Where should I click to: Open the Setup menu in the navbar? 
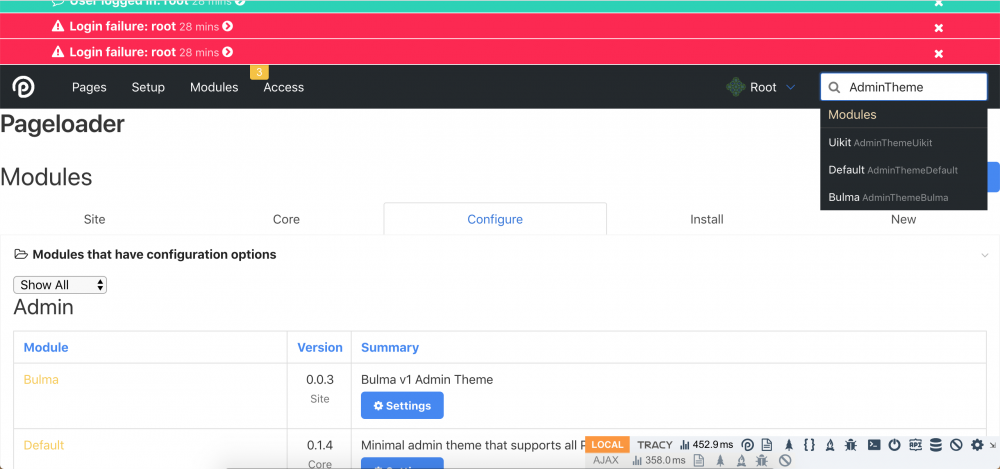(148, 88)
